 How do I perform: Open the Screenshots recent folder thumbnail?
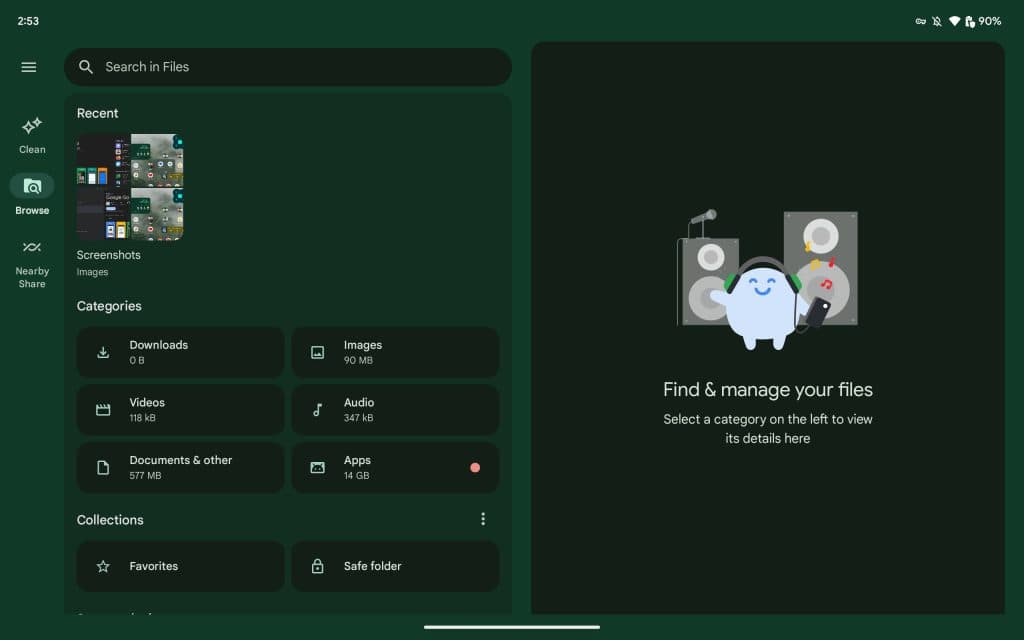(130, 186)
